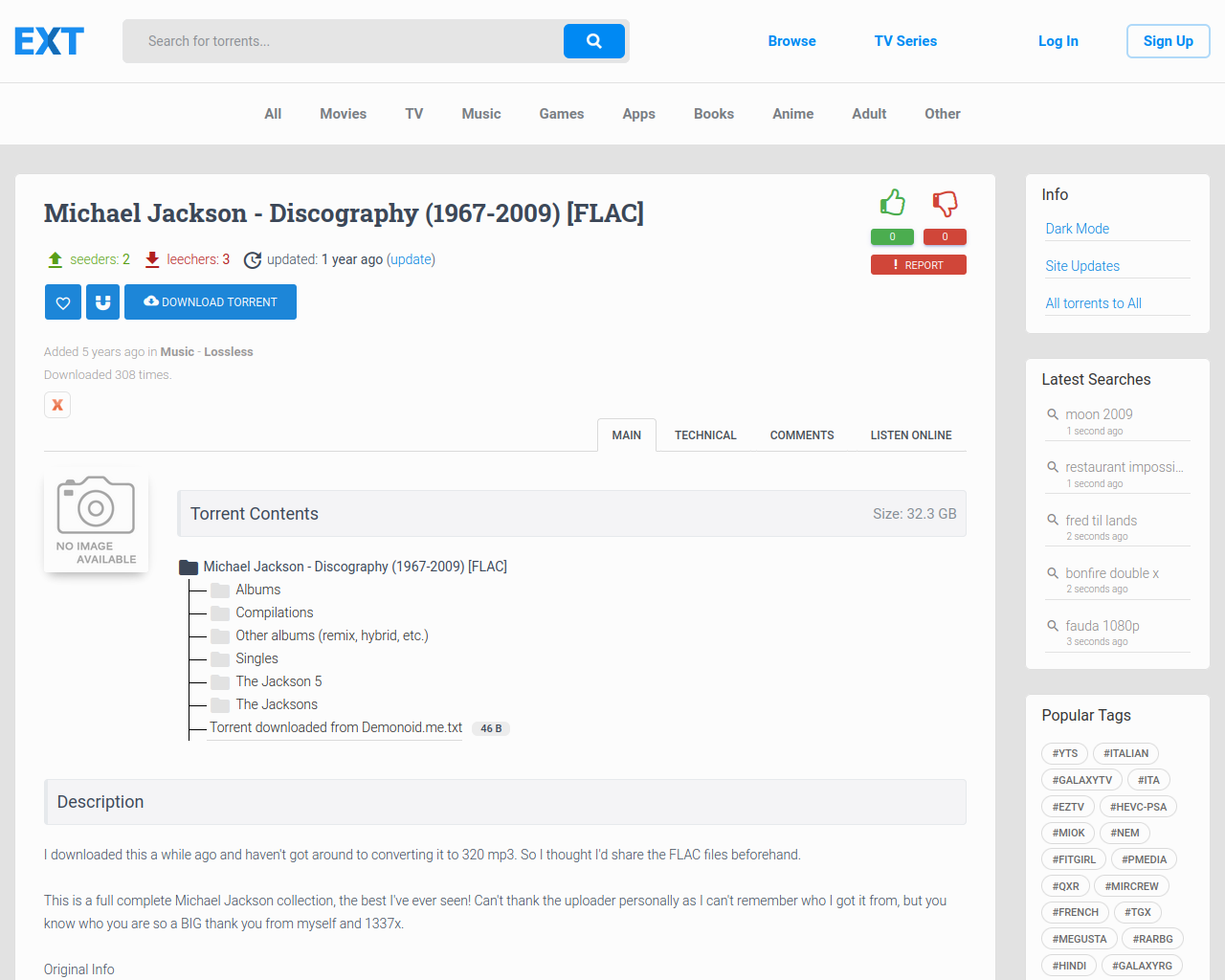Viewport: 1225px width, 980px height.
Task: Add torrent to favorites with heart icon
Action: coord(62,302)
